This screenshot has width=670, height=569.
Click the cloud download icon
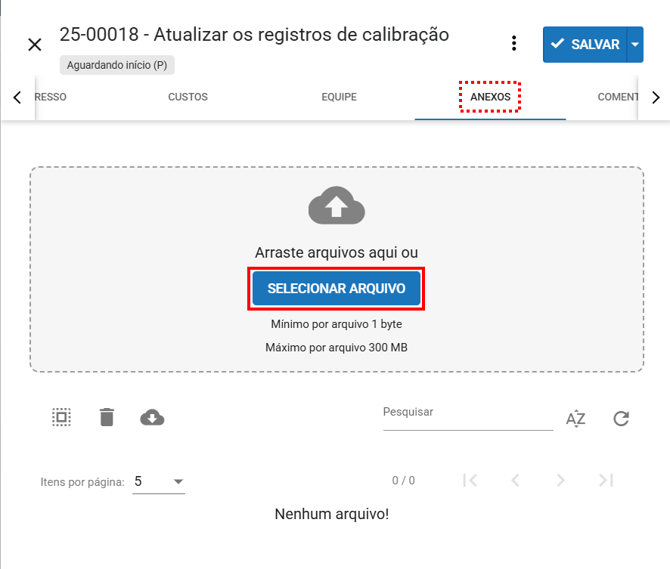click(x=152, y=418)
